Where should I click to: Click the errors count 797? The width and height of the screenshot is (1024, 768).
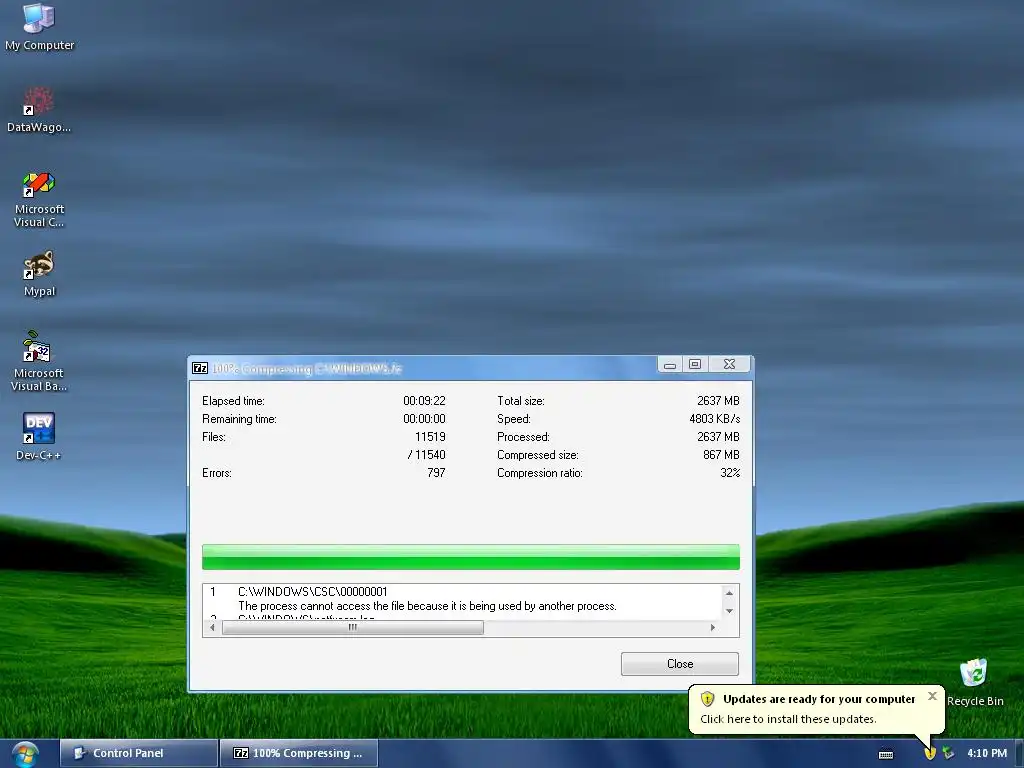pos(436,473)
